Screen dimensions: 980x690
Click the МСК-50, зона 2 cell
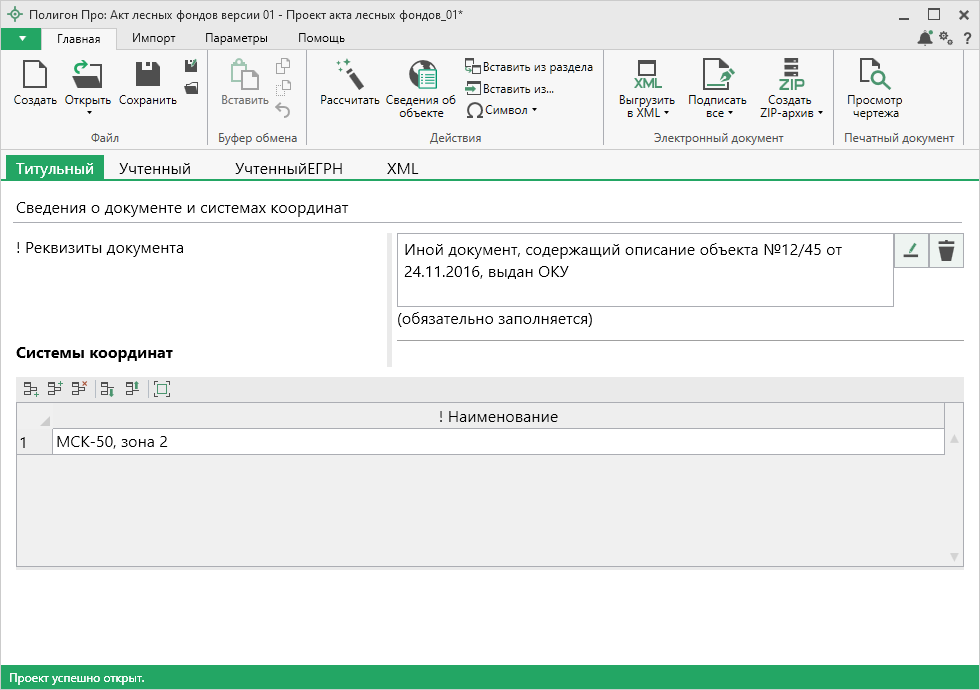pyautogui.click(x=497, y=441)
